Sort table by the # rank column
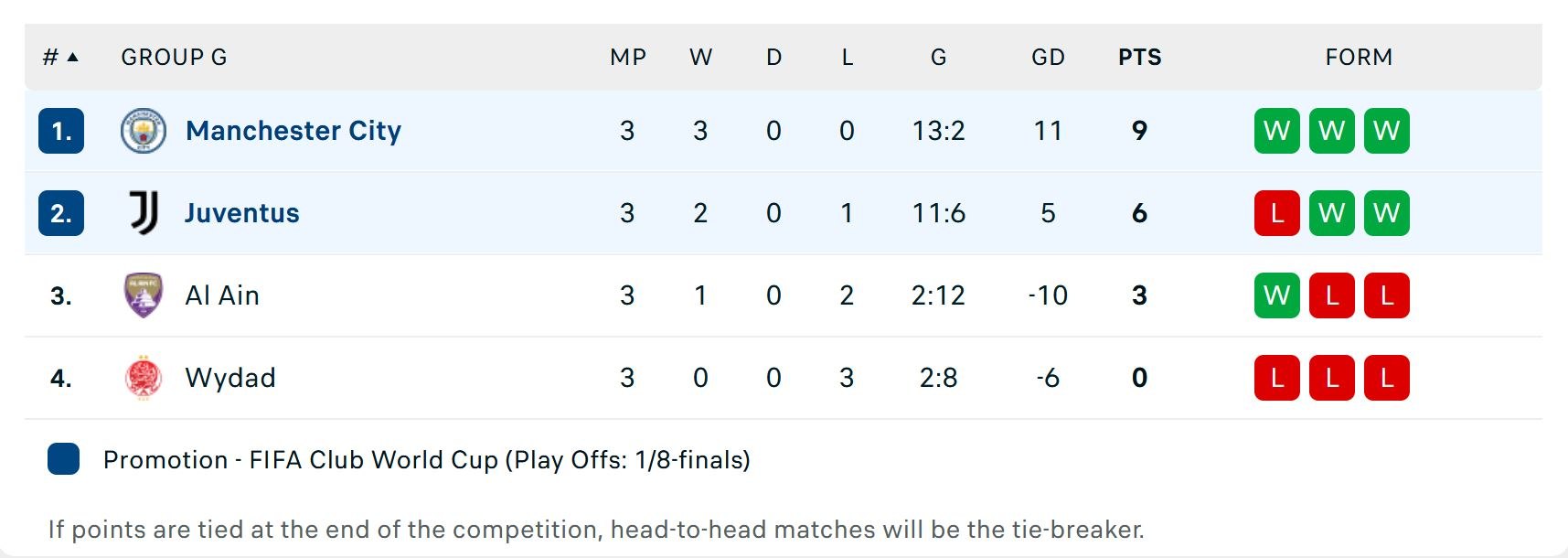 point(60,57)
